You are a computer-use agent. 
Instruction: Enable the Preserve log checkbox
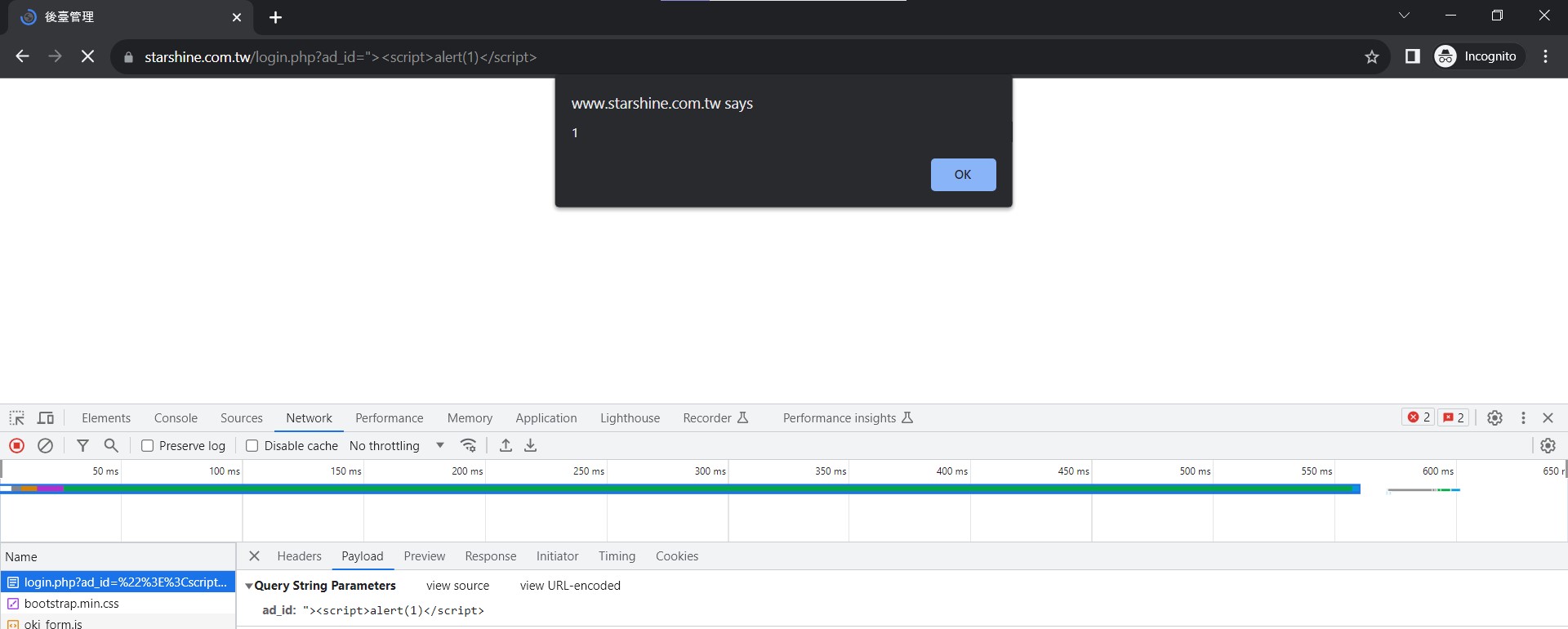point(147,445)
